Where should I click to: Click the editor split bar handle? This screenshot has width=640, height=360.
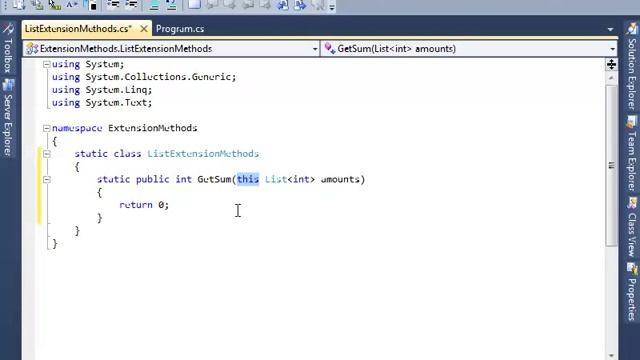611,64
